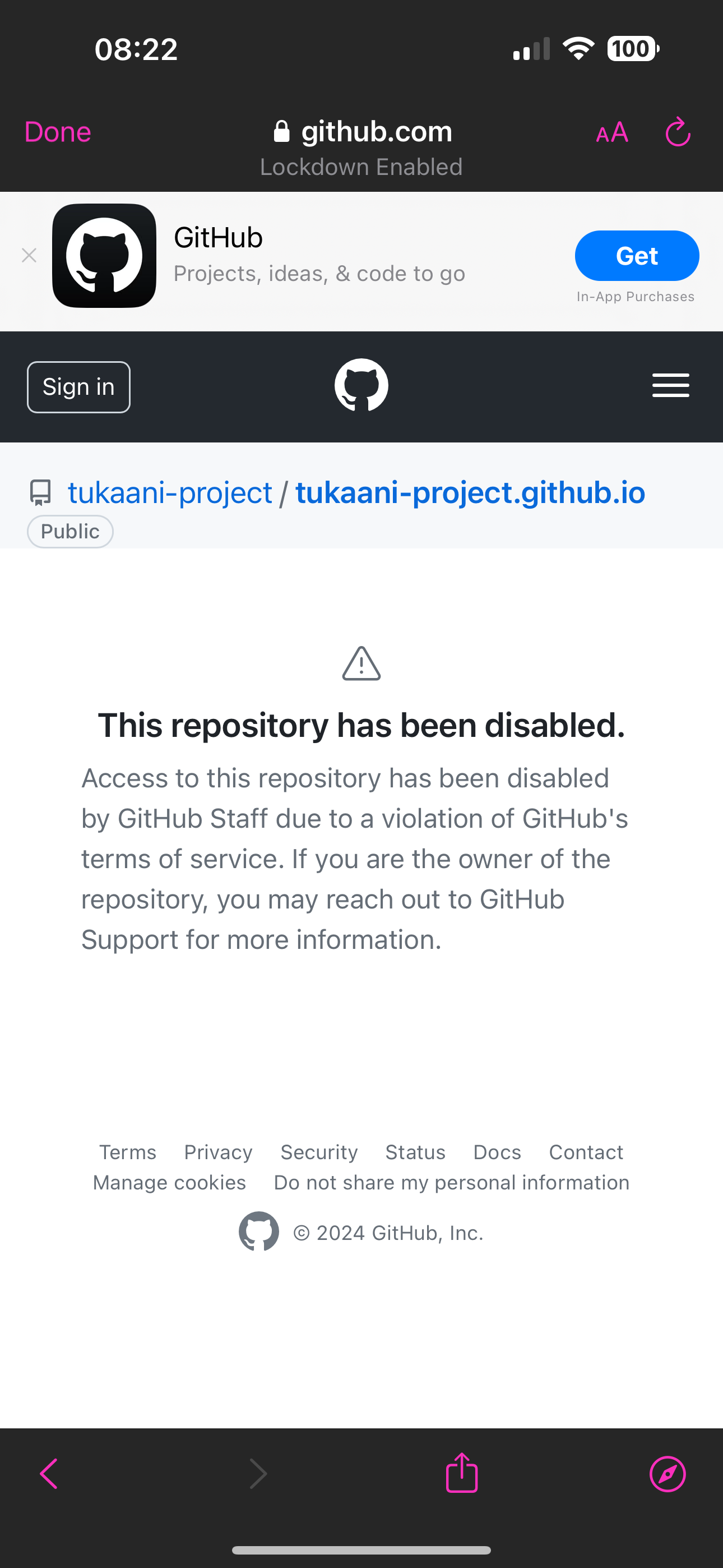Tap the Manage cookies link
Screen dimensions: 723x1568
[169, 1182]
